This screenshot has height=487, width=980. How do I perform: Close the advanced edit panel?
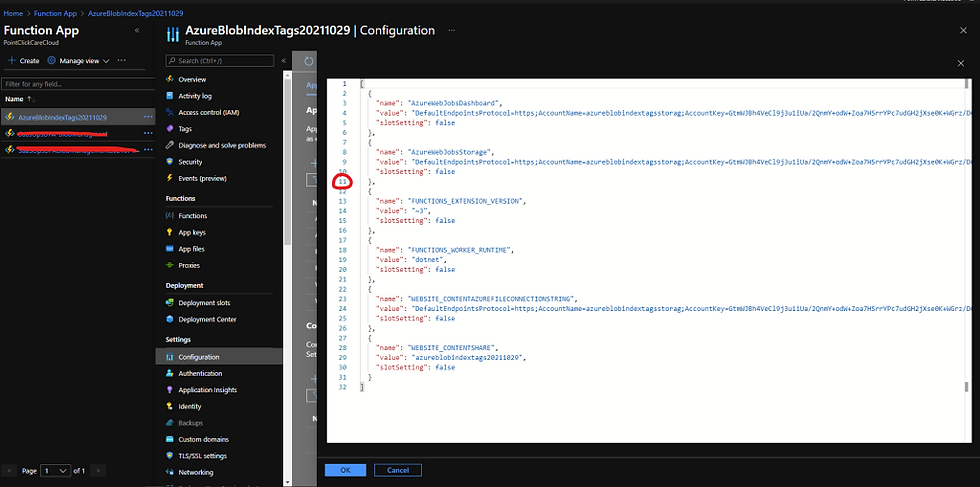pos(961,63)
